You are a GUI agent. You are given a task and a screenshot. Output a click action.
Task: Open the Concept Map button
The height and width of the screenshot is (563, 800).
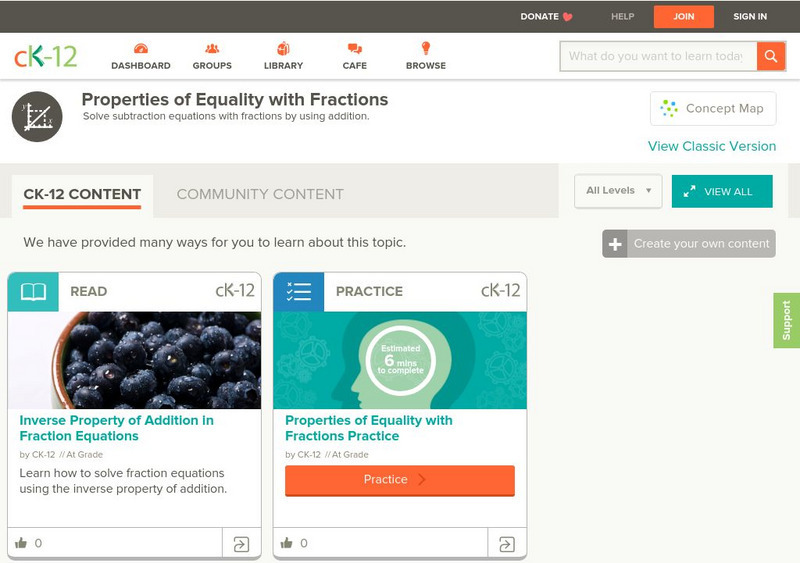coord(713,108)
